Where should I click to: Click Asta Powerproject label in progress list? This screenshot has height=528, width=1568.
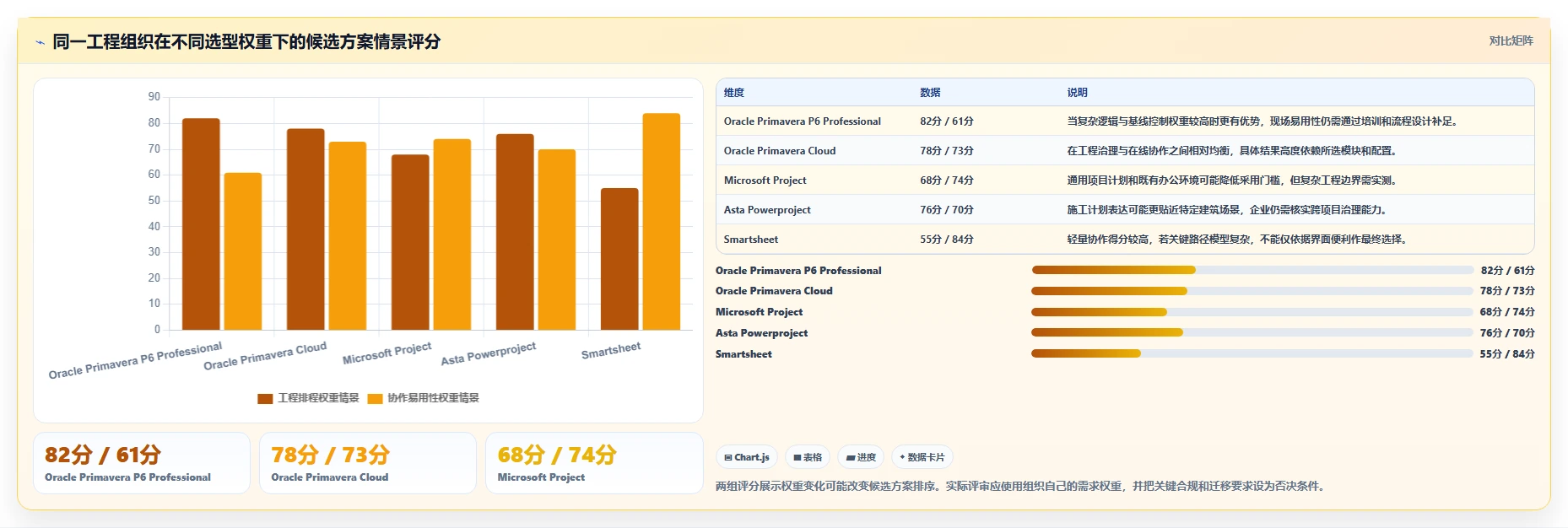pos(761,333)
